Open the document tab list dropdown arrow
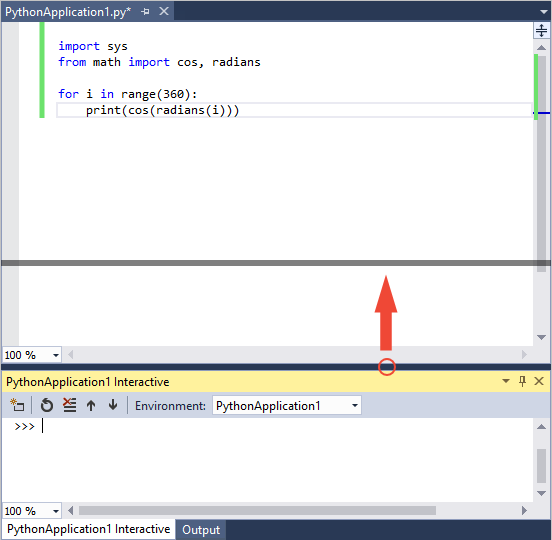Image resolution: width=552 pixels, height=540 pixels. (x=544, y=12)
